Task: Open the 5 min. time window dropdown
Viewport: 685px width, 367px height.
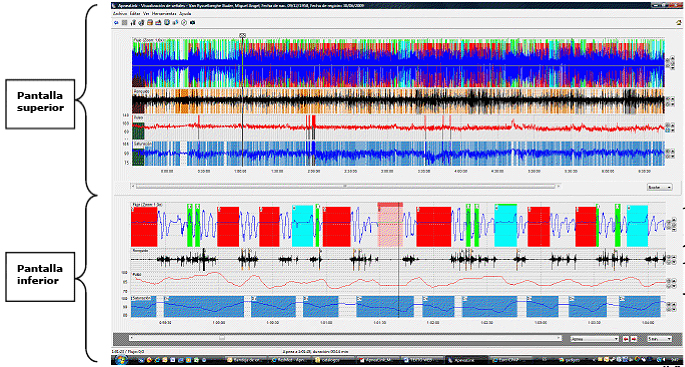Action: pyautogui.click(x=660, y=339)
